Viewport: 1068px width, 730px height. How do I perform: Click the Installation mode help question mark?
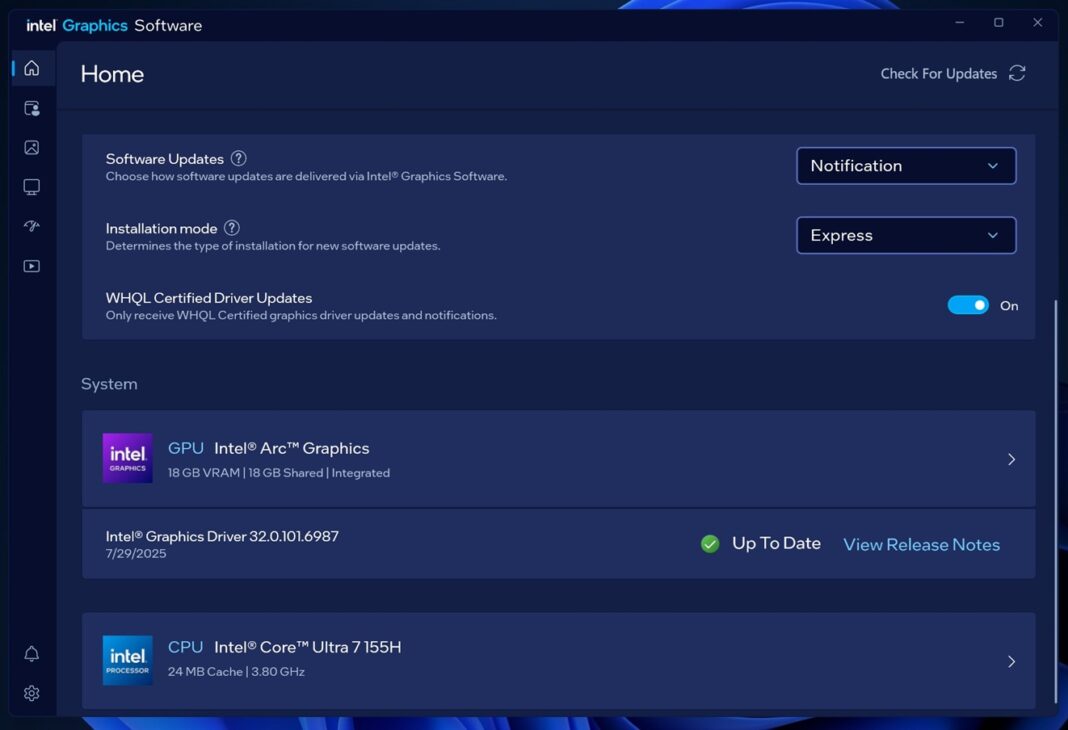(x=231, y=227)
